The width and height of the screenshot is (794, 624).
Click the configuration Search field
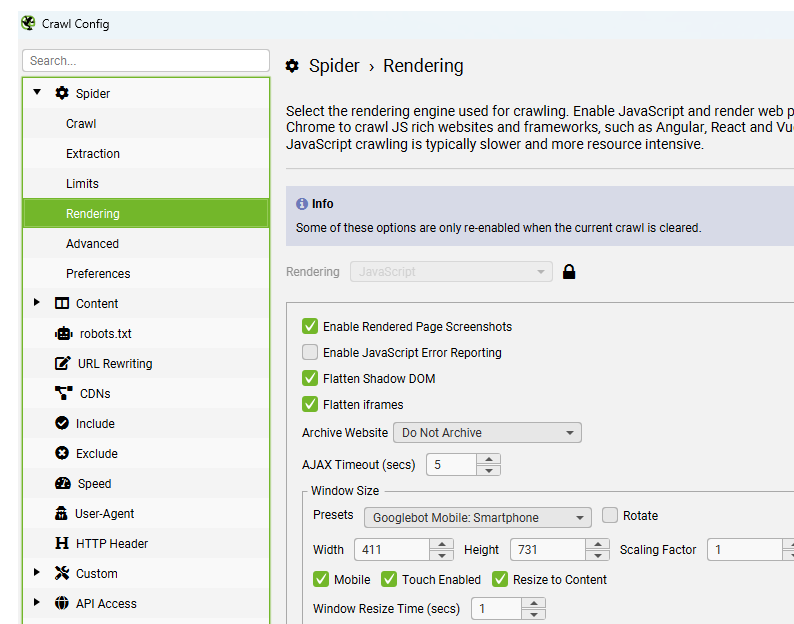(x=146, y=61)
